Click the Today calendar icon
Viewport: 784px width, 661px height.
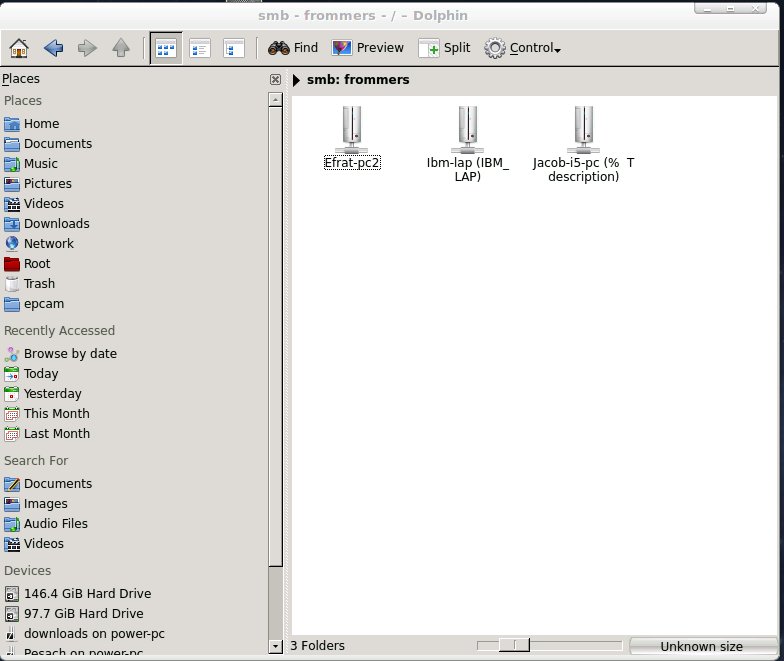pos(12,374)
